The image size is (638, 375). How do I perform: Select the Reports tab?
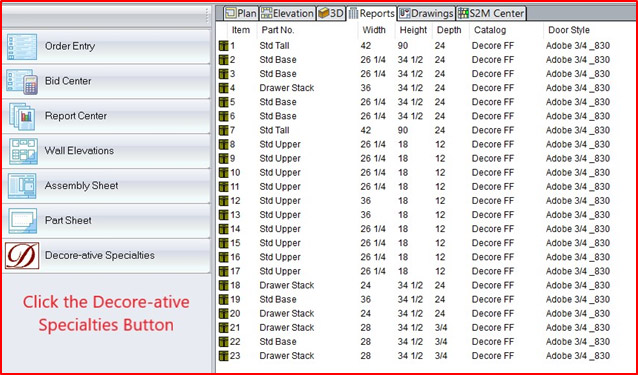coord(372,13)
